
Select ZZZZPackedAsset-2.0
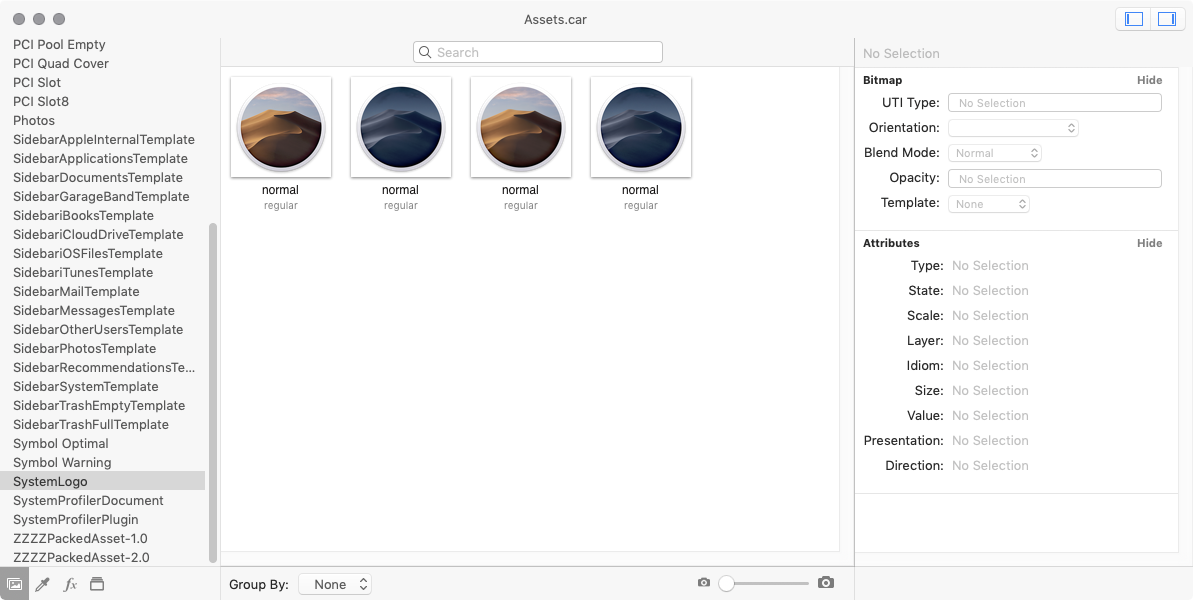point(81,557)
